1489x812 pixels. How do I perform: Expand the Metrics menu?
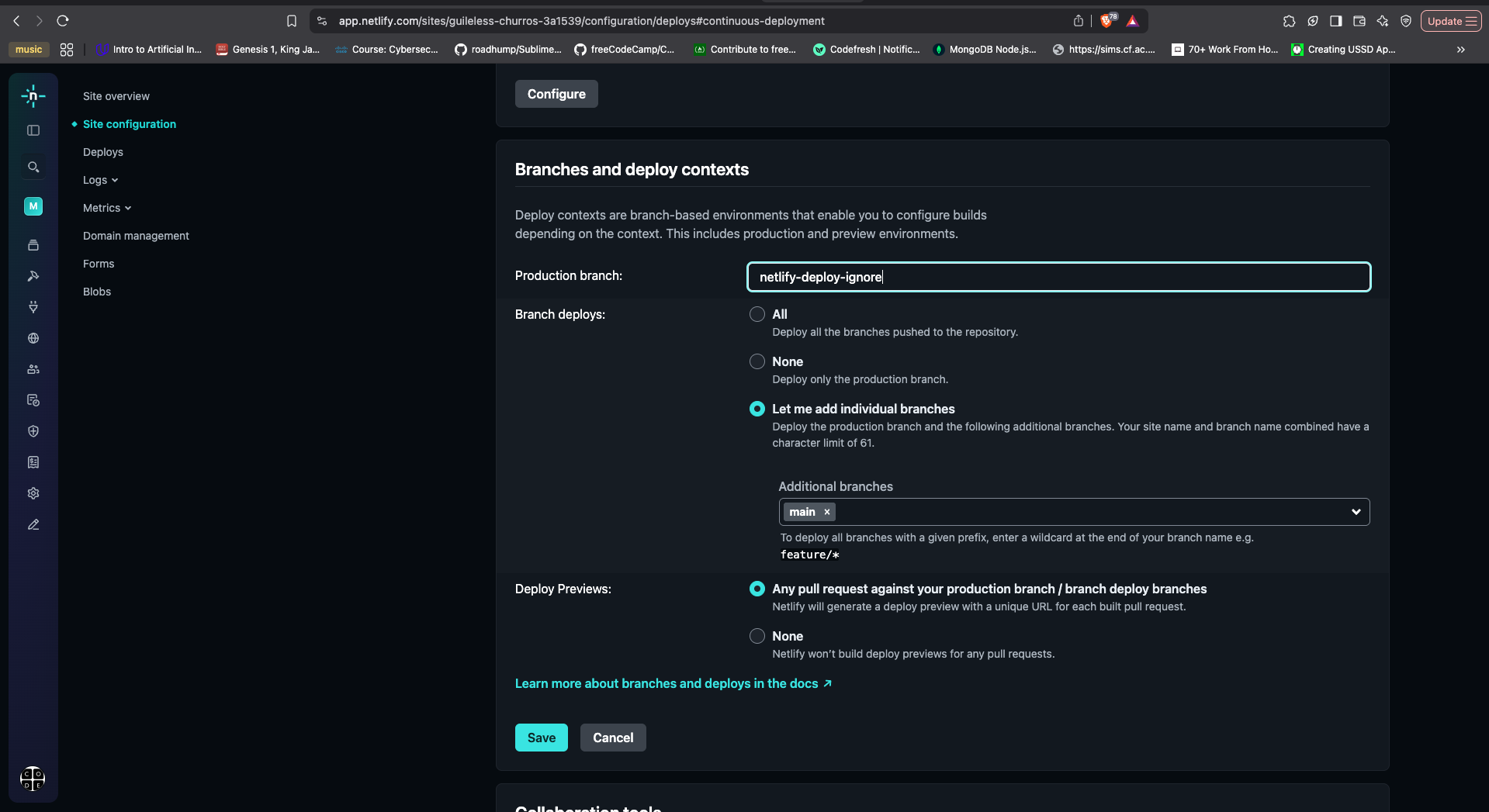(107, 208)
